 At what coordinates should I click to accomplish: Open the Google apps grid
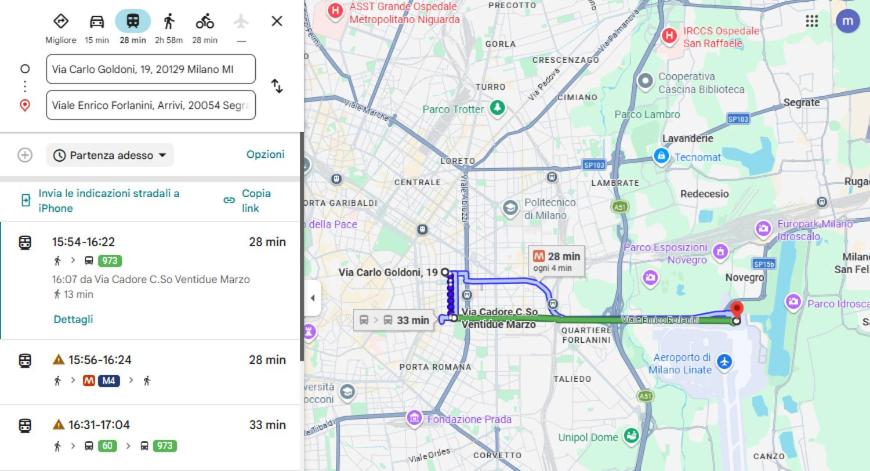812,21
